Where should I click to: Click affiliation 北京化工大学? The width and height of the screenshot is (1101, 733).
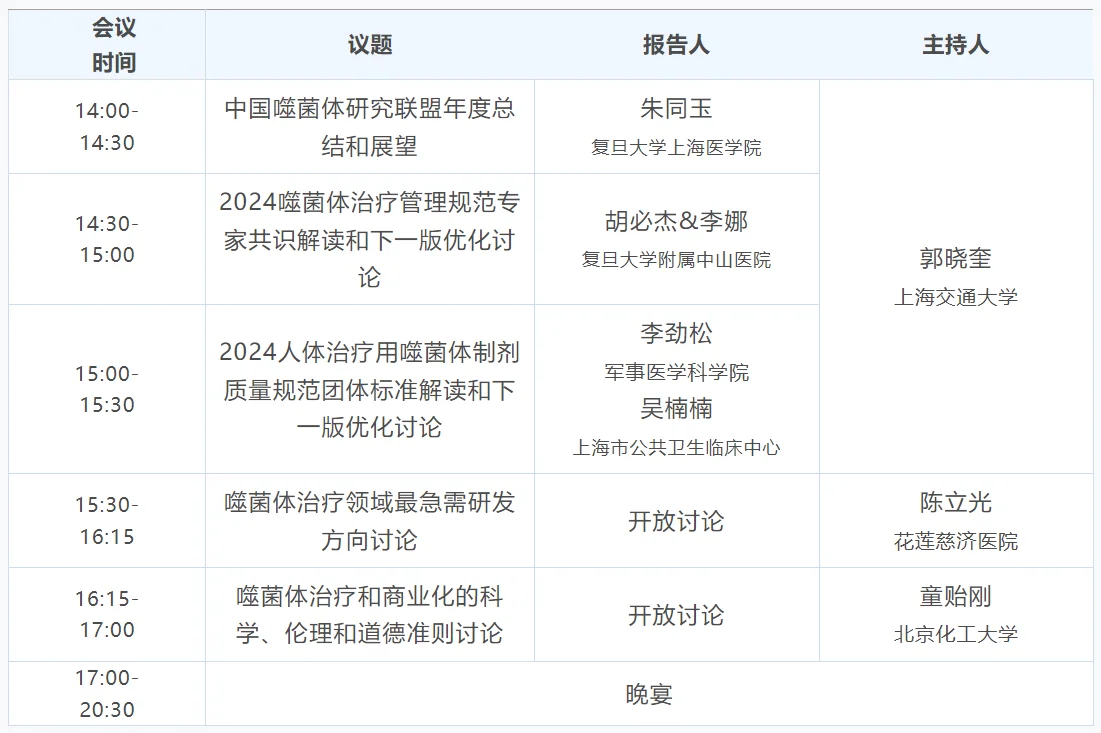tap(956, 635)
